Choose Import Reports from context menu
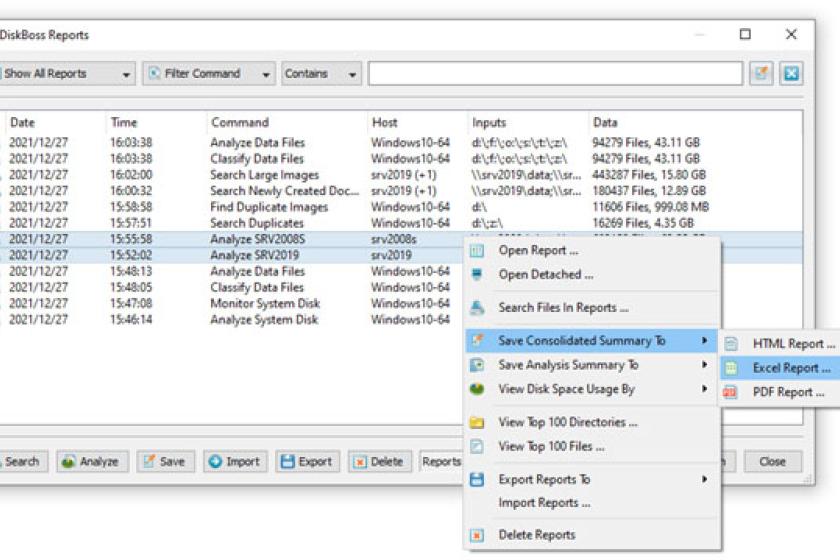This screenshot has height=560, width=840. coord(592,503)
